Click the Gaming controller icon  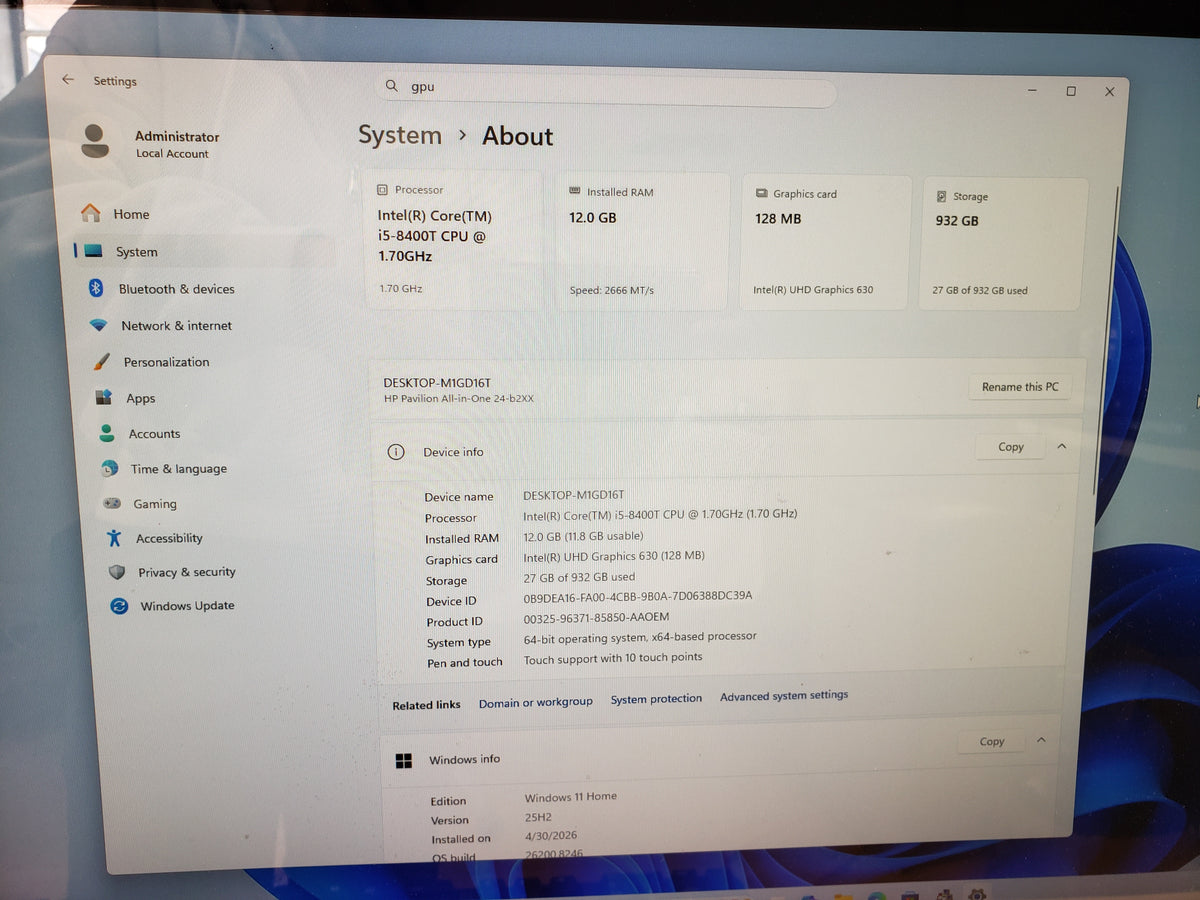[113, 503]
